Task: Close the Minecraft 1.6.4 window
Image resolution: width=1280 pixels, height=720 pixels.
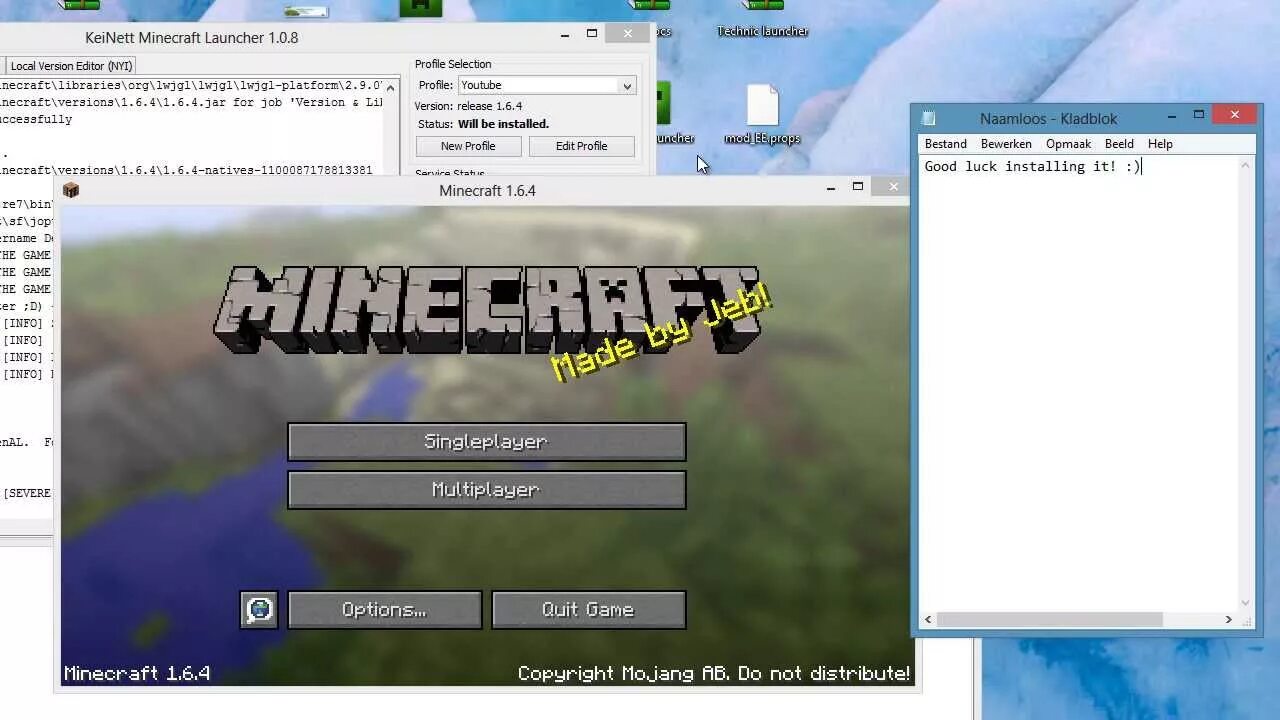Action: (892, 187)
